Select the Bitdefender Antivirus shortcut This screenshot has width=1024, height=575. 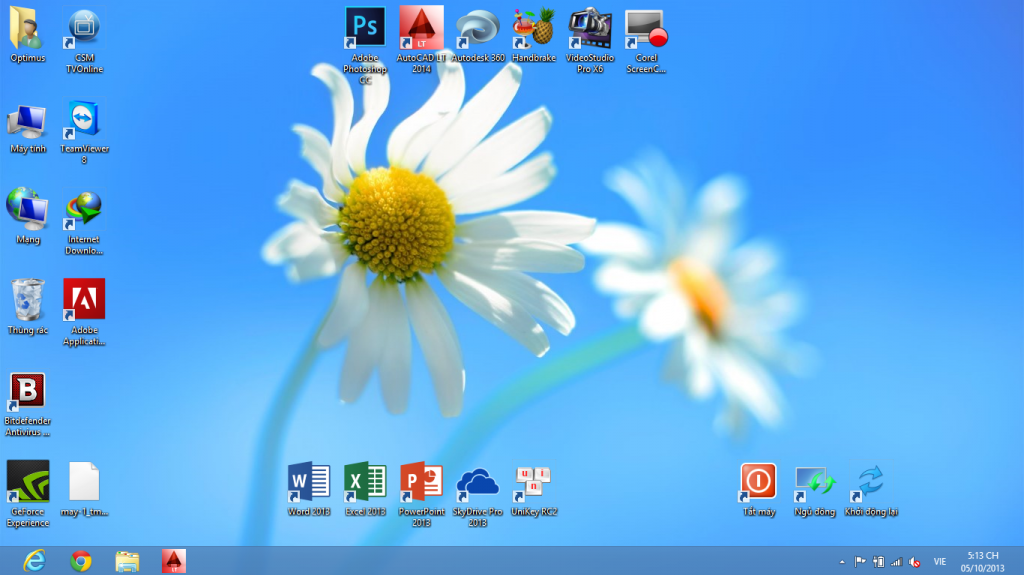[x=27, y=392]
